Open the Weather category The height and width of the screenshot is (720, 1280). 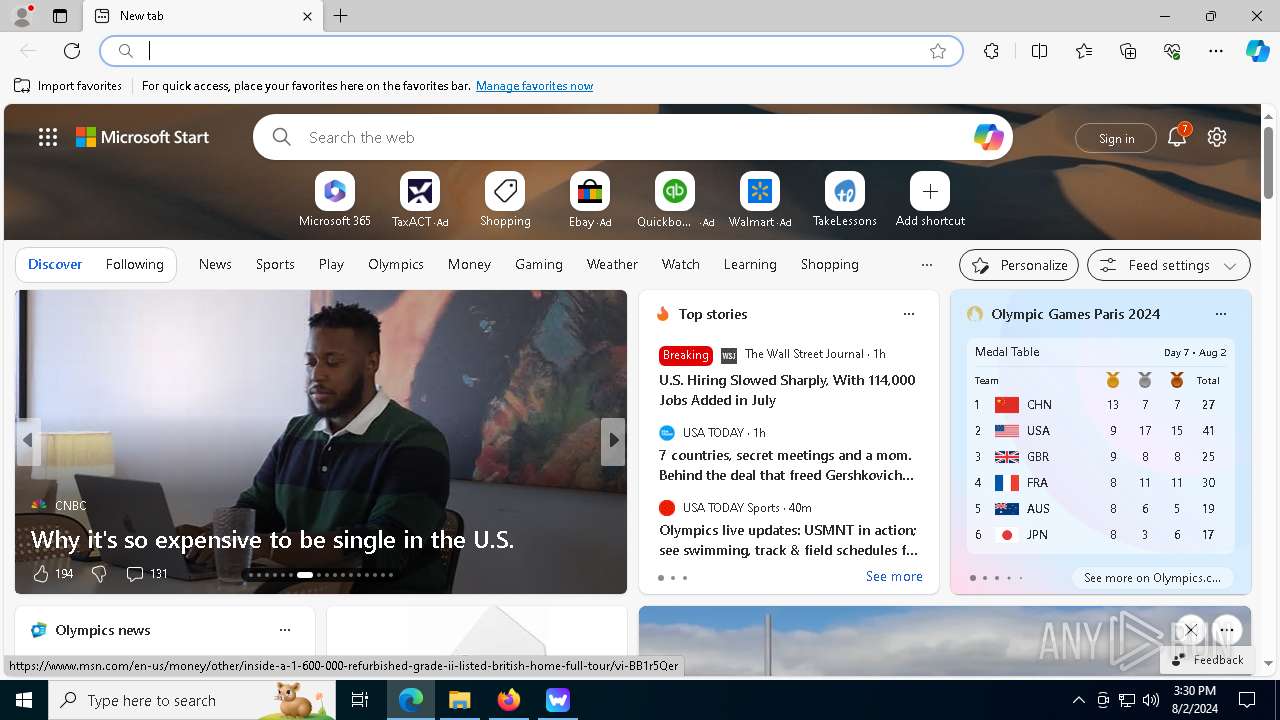click(x=612, y=265)
